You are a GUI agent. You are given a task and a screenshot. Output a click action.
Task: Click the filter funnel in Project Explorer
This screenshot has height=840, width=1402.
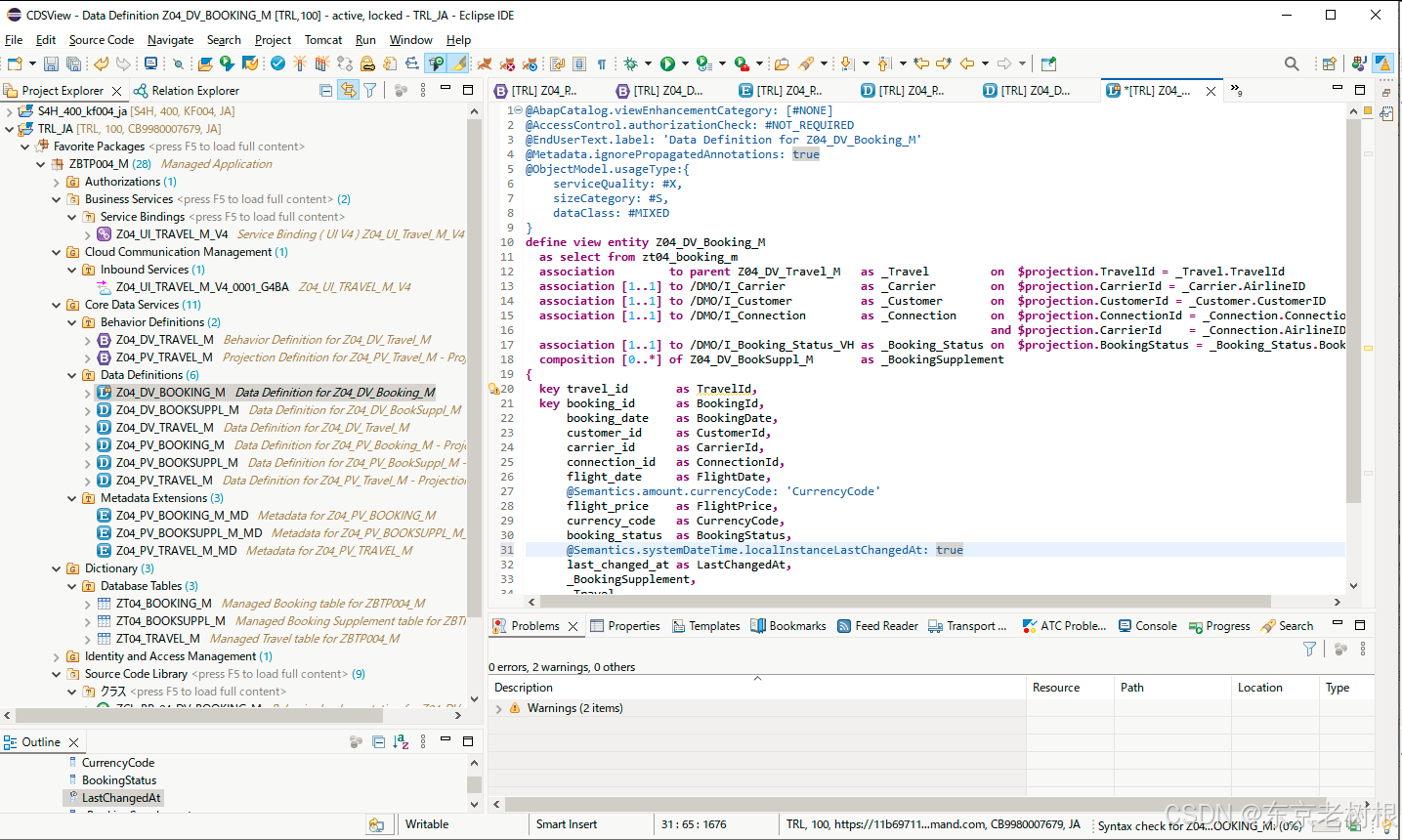click(370, 90)
